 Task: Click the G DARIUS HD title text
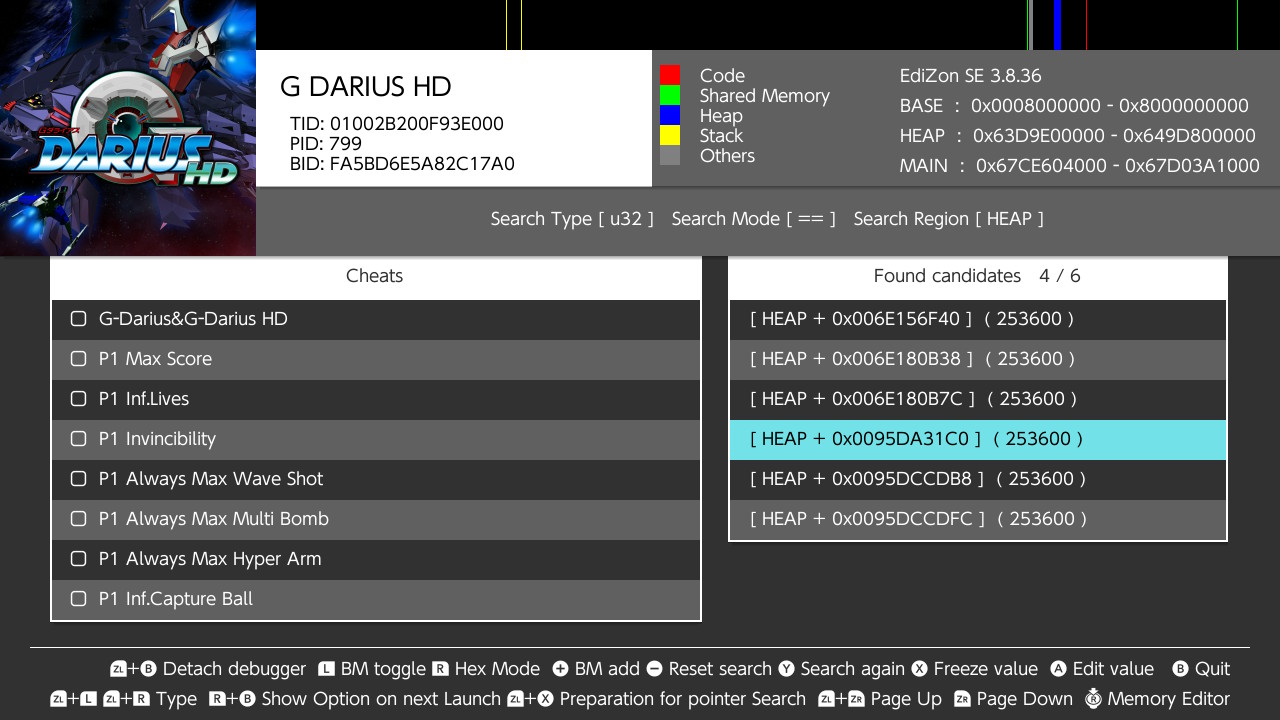(x=366, y=87)
